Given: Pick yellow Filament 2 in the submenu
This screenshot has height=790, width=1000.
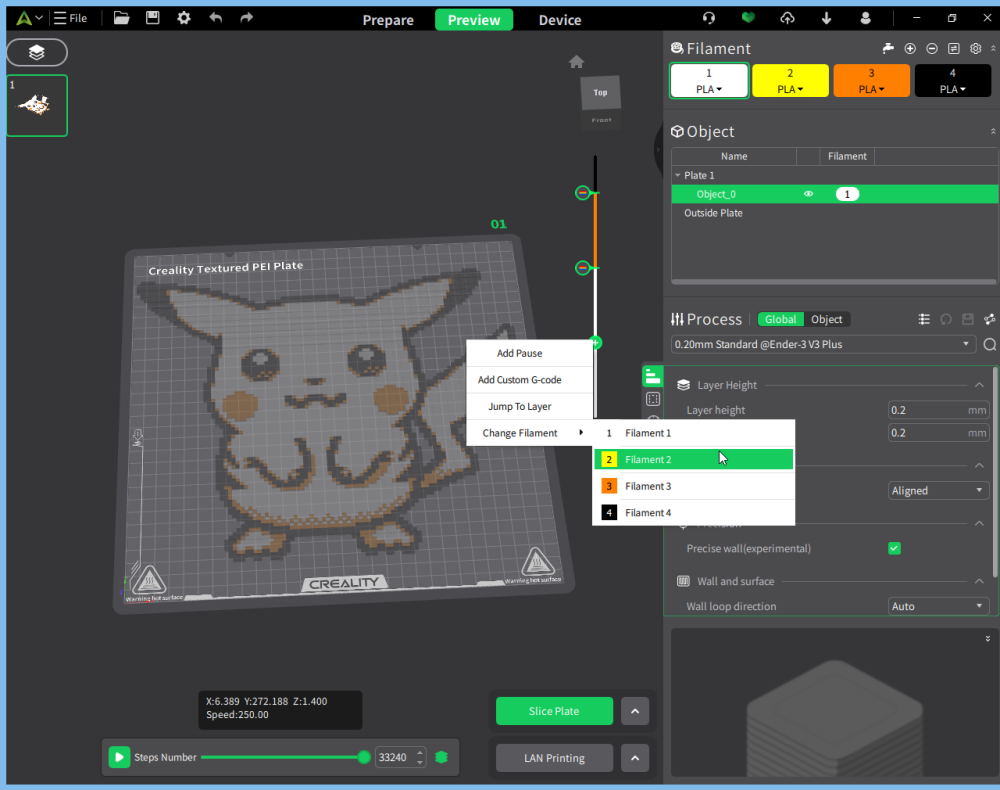Looking at the screenshot, I should pos(694,460).
